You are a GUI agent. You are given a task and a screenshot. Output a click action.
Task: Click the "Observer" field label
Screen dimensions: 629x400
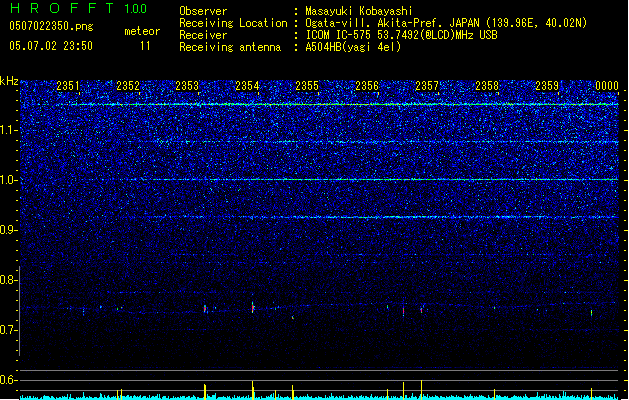click(203, 11)
